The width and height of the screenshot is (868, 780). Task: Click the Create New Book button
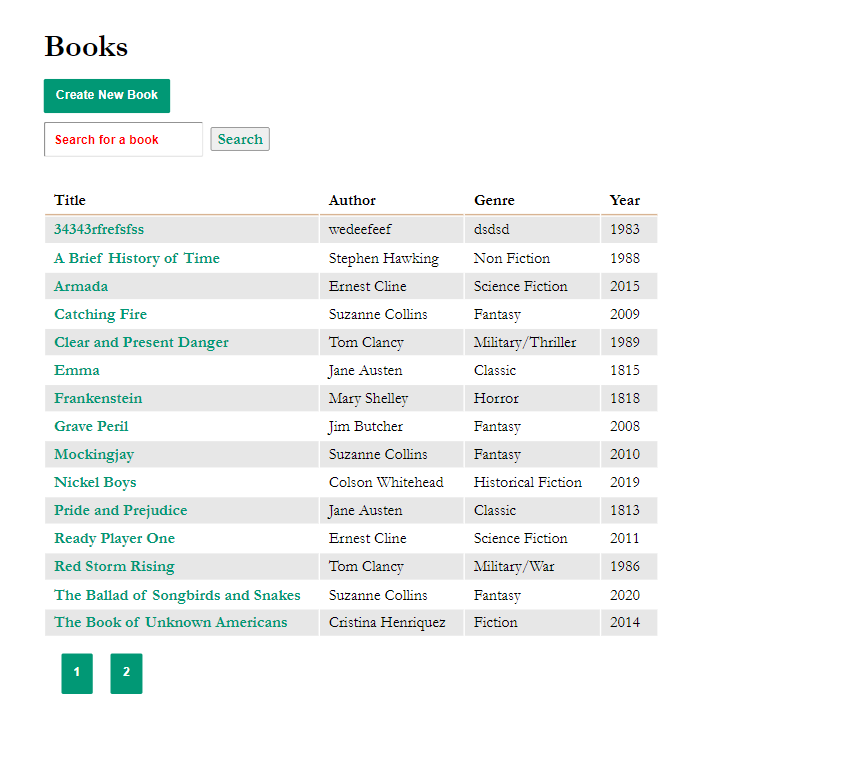point(107,96)
